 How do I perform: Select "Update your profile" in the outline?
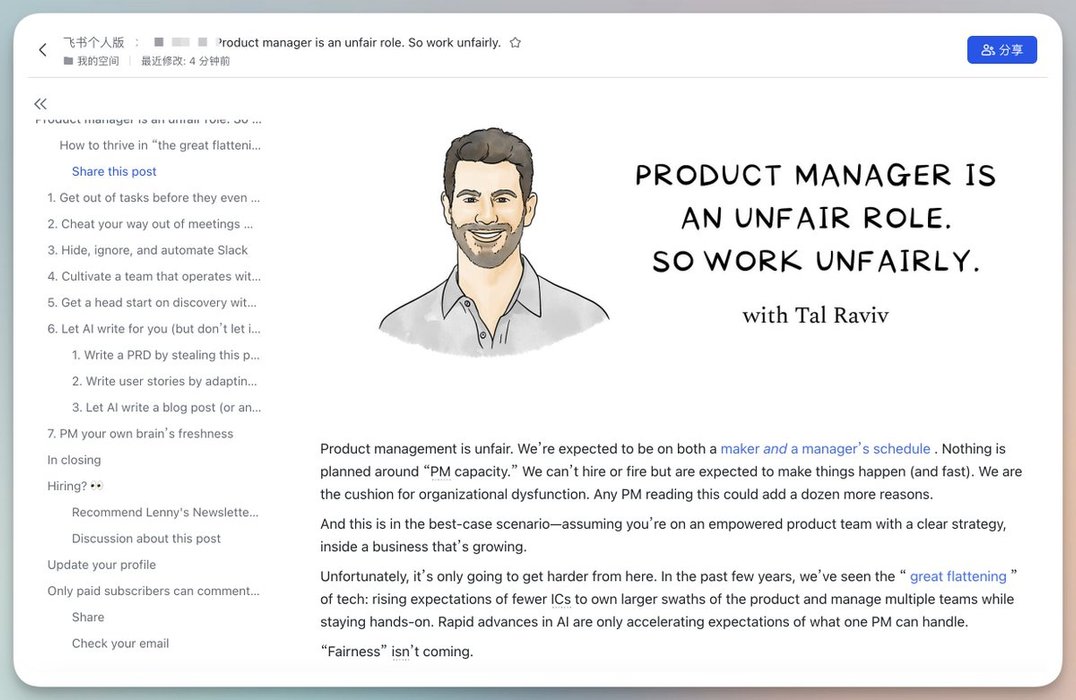pyautogui.click(x=101, y=565)
